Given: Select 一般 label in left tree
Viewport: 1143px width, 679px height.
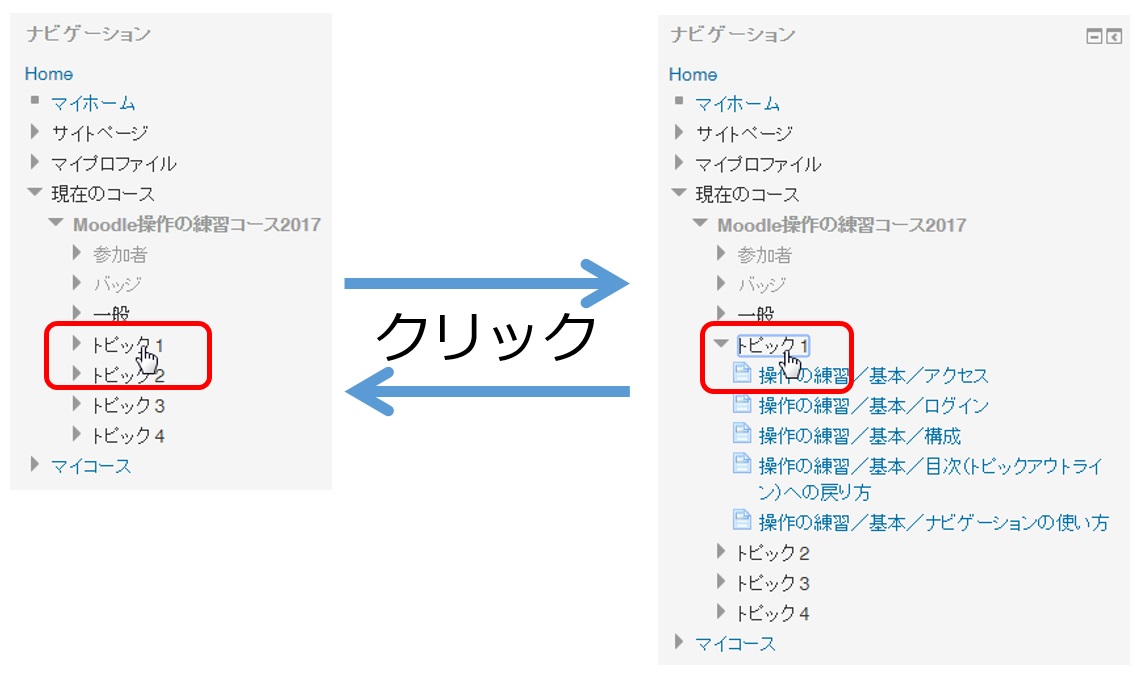Looking at the screenshot, I should [111, 314].
